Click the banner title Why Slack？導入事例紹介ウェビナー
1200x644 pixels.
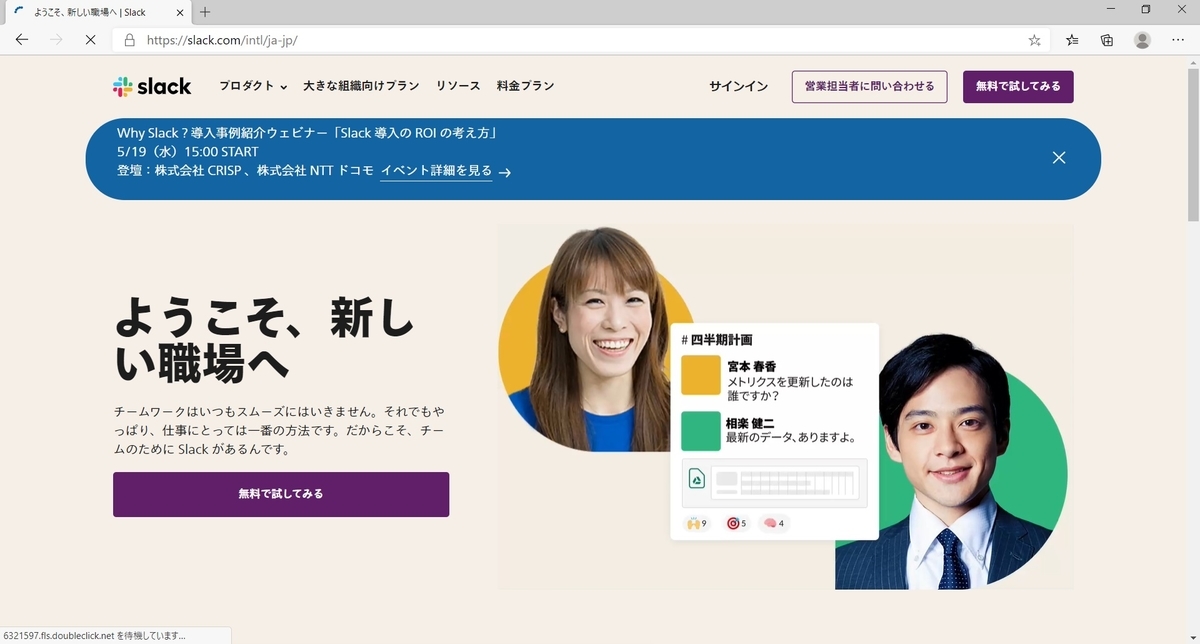[x=307, y=133]
